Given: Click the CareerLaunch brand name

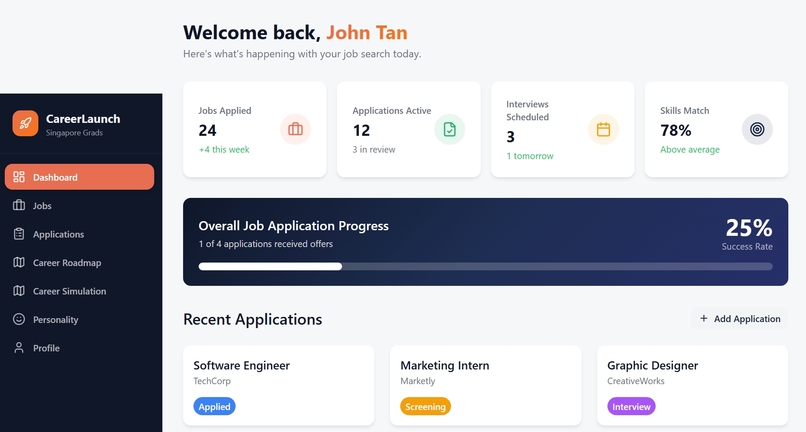Looking at the screenshot, I should point(83,119).
